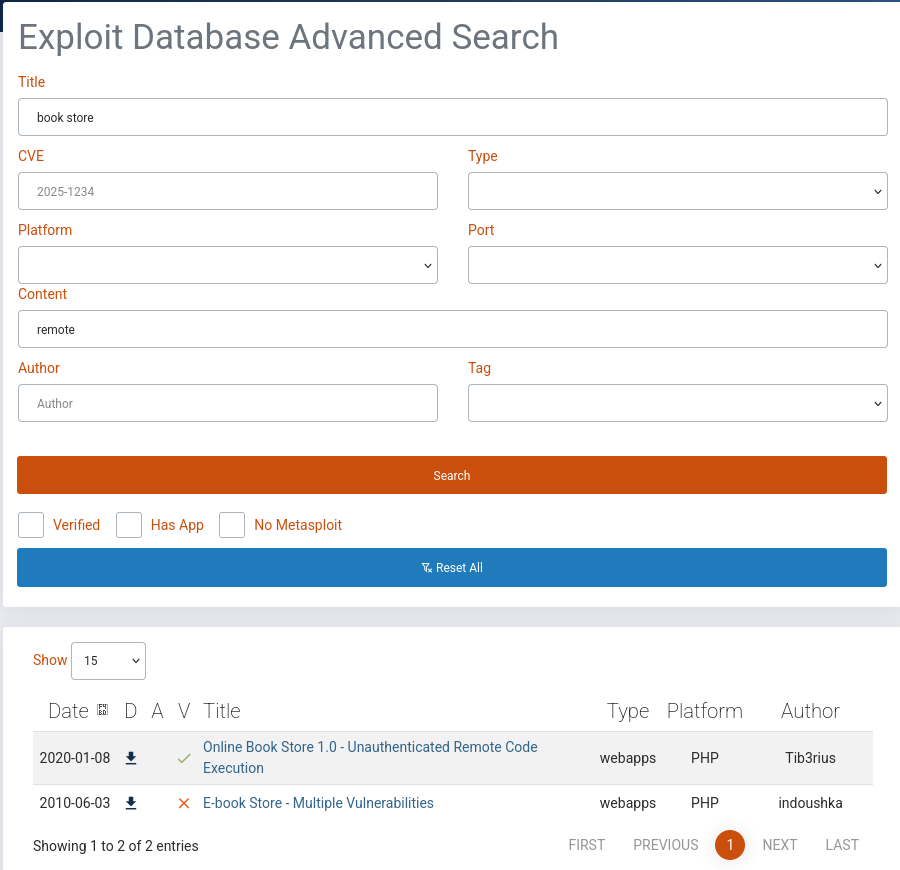
Task: Tick the Verified checkbox
Action: pos(31,525)
